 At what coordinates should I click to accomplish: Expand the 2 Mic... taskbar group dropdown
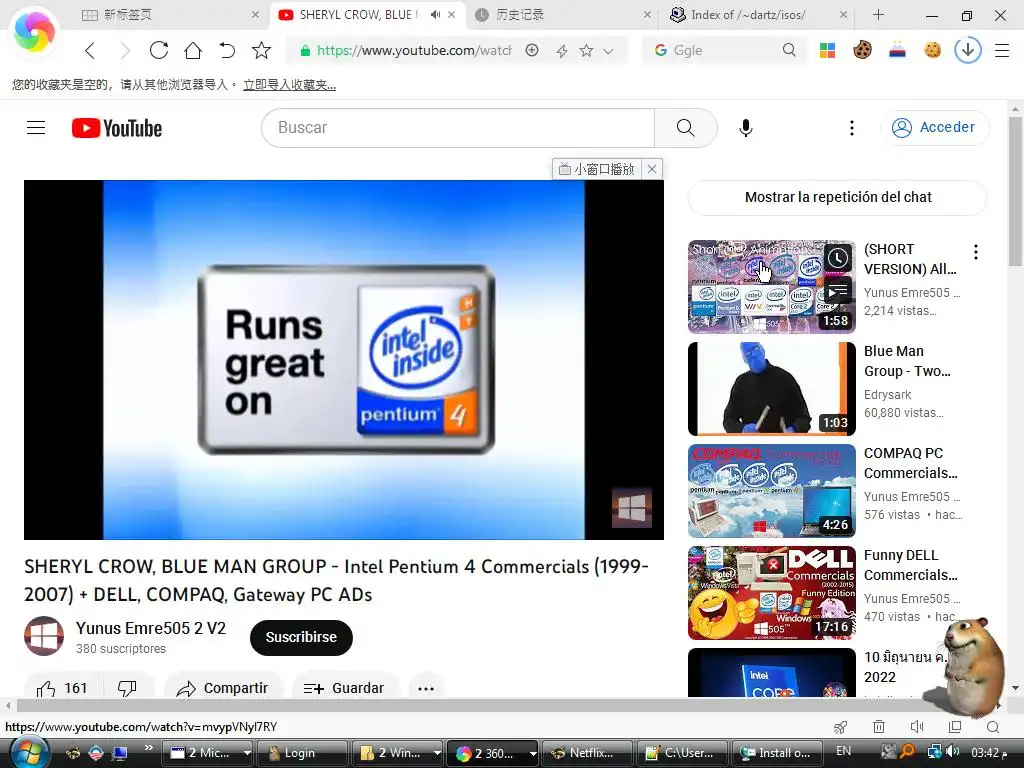247,754
